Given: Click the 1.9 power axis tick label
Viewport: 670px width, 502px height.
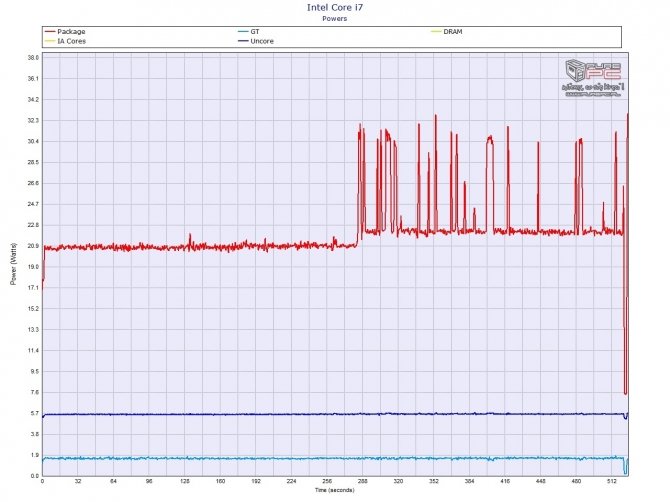Looking at the screenshot, I should click(x=35, y=455).
